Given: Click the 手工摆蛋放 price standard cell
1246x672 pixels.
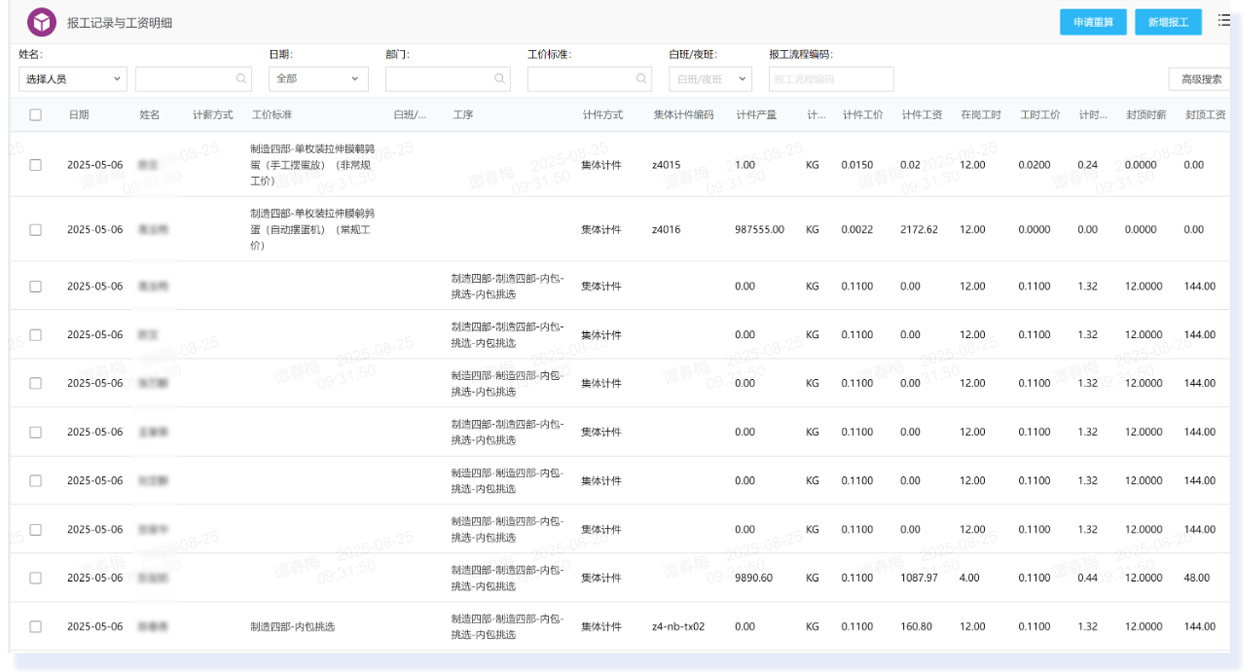Looking at the screenshot, I should pyautogui.click(x=312, y=165).
